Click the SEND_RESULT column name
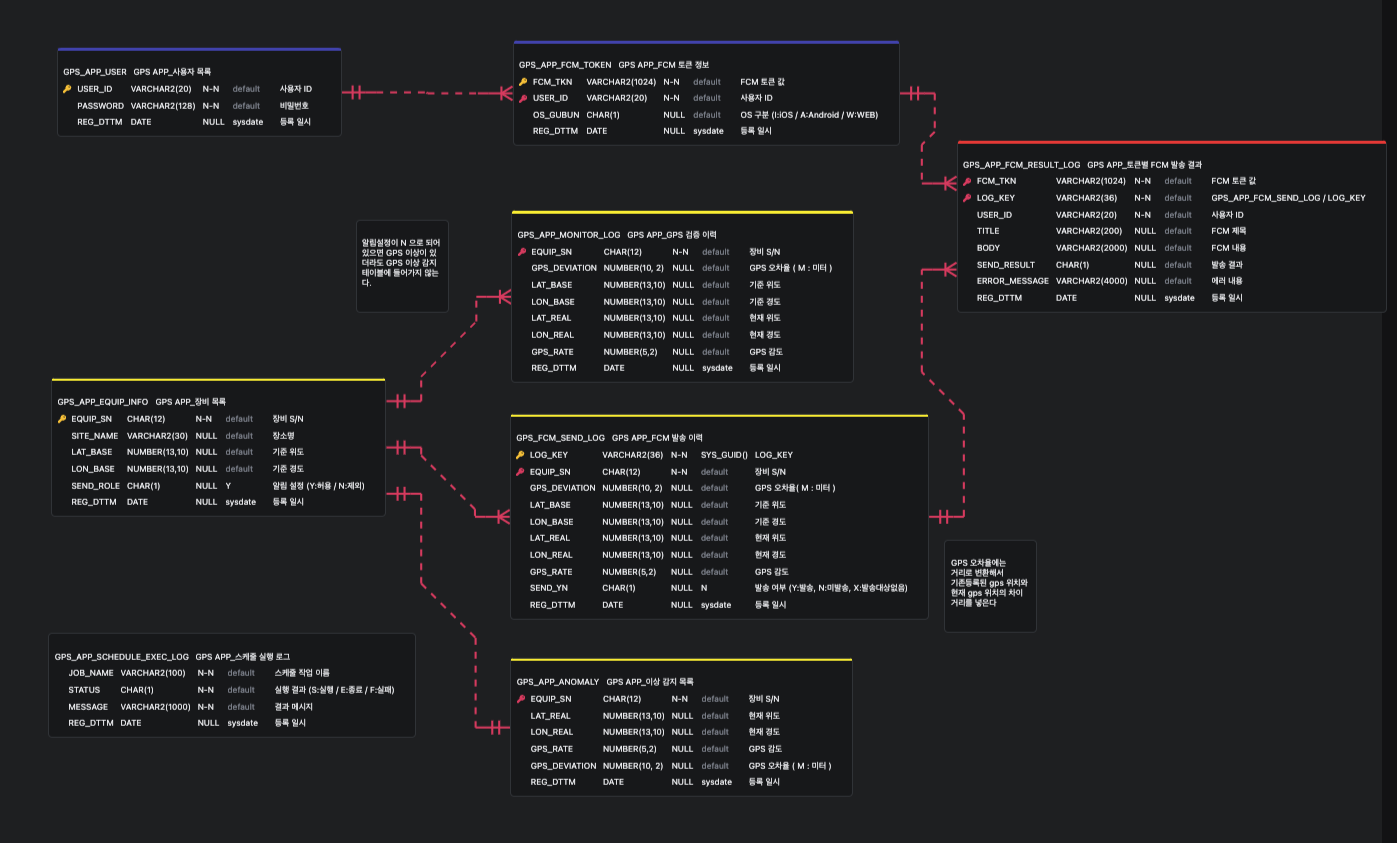1397x843 pixels. (1006, 265)
